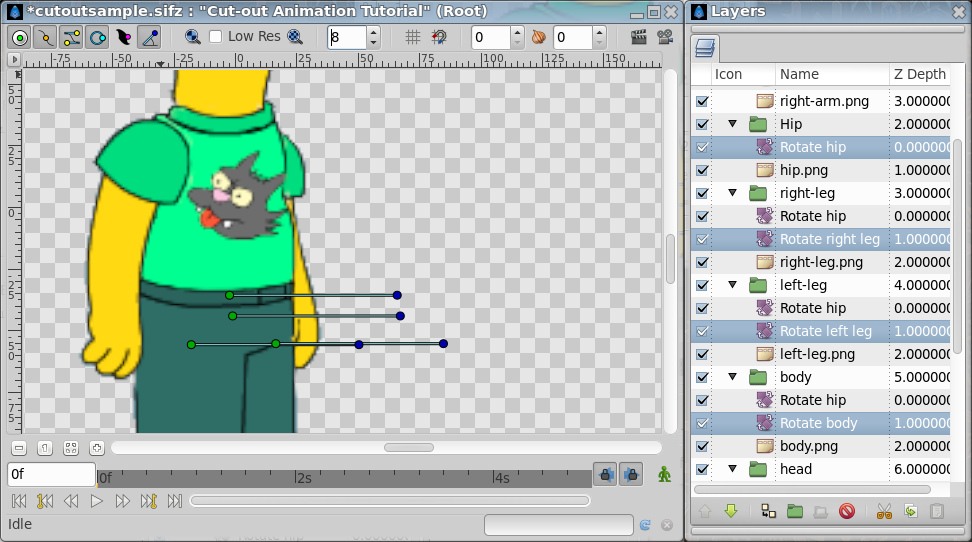This screenshot has height=542, width=972.
Task: Click duplicate/copy layer icon
Action: (x=911, y=511)
